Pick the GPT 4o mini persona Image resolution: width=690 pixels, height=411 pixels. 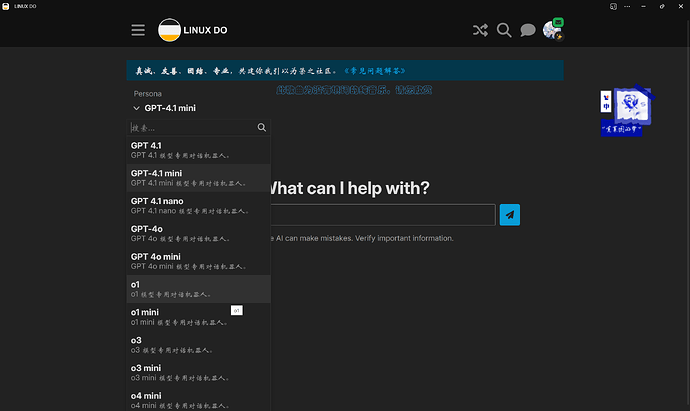pyautogui.click(x=198, y=261)
